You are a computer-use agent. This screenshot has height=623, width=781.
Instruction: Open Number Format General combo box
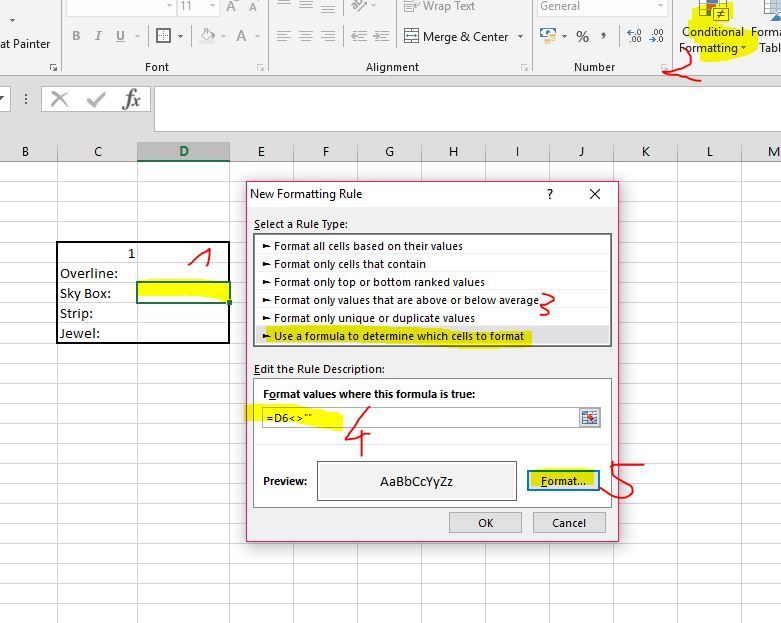[x=602, y=6]
